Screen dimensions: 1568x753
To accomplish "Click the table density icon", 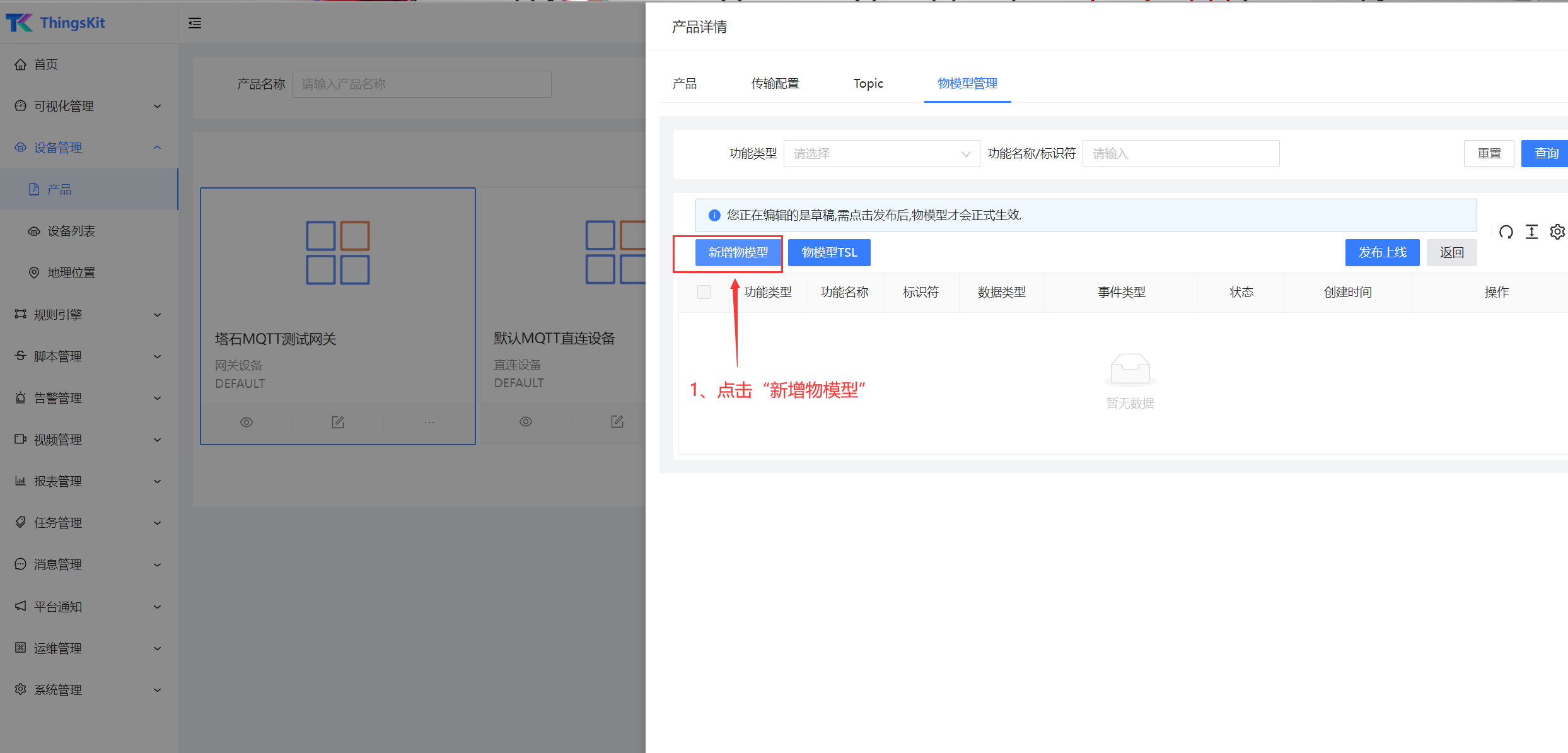I will coord(1531,232).
